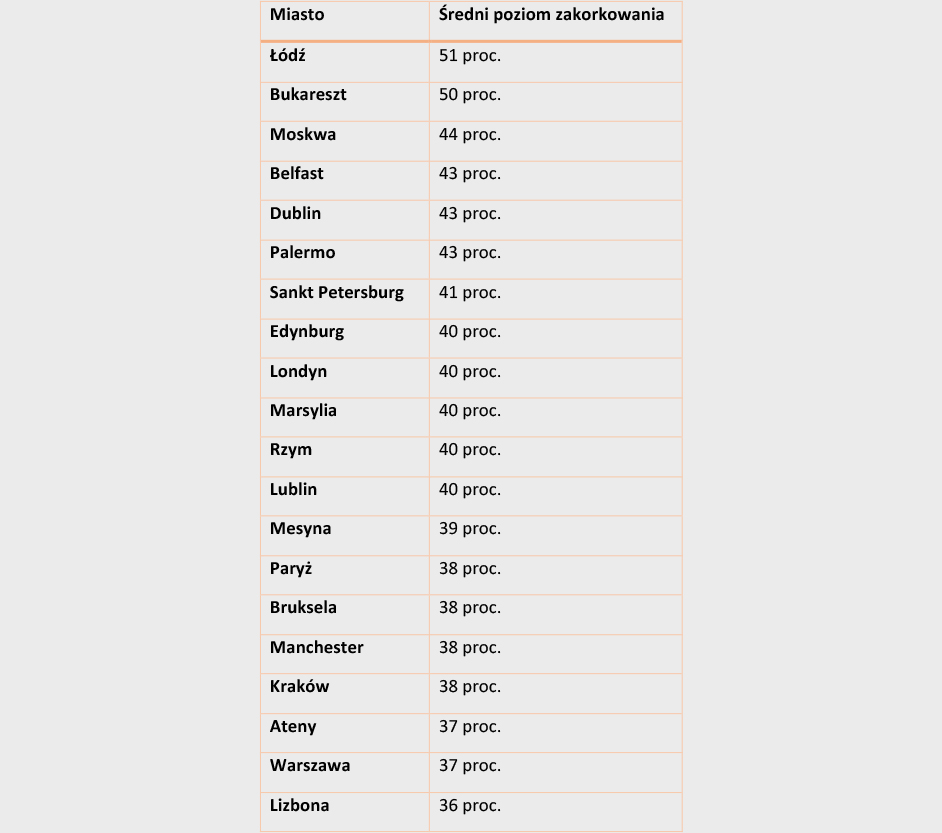
Task: Select Sankt Petersburg in the table
Action: [x=336, y=292]
